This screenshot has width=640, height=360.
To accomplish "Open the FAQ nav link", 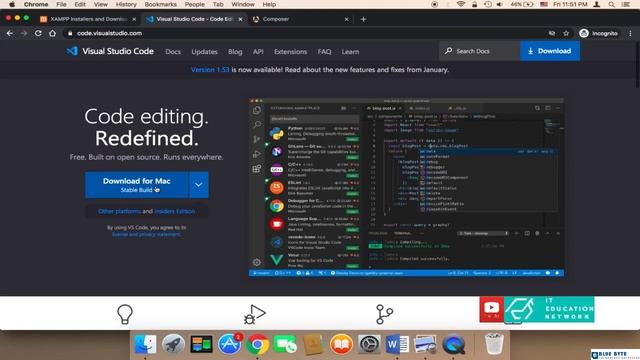I will coord(324,52).
